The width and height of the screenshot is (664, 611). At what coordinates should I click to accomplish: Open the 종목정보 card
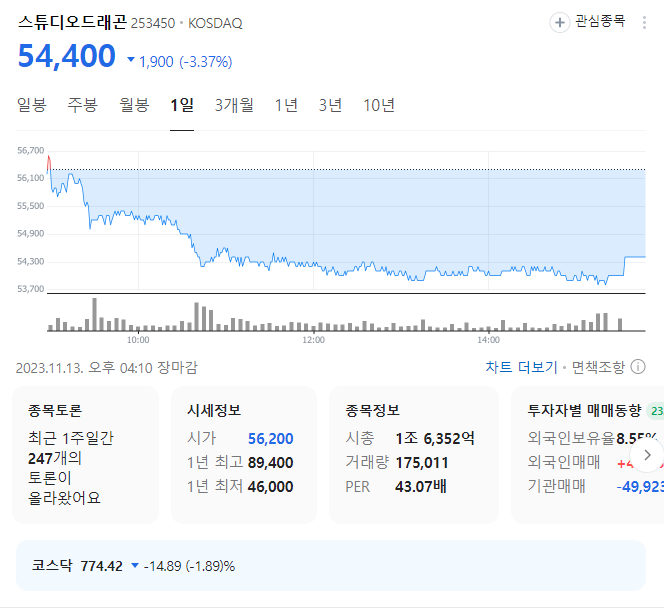[x=414, y=455]
